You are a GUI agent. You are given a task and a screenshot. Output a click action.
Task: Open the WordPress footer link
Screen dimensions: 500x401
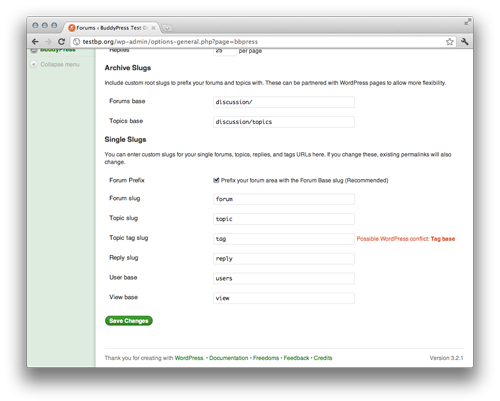(189, 358)
